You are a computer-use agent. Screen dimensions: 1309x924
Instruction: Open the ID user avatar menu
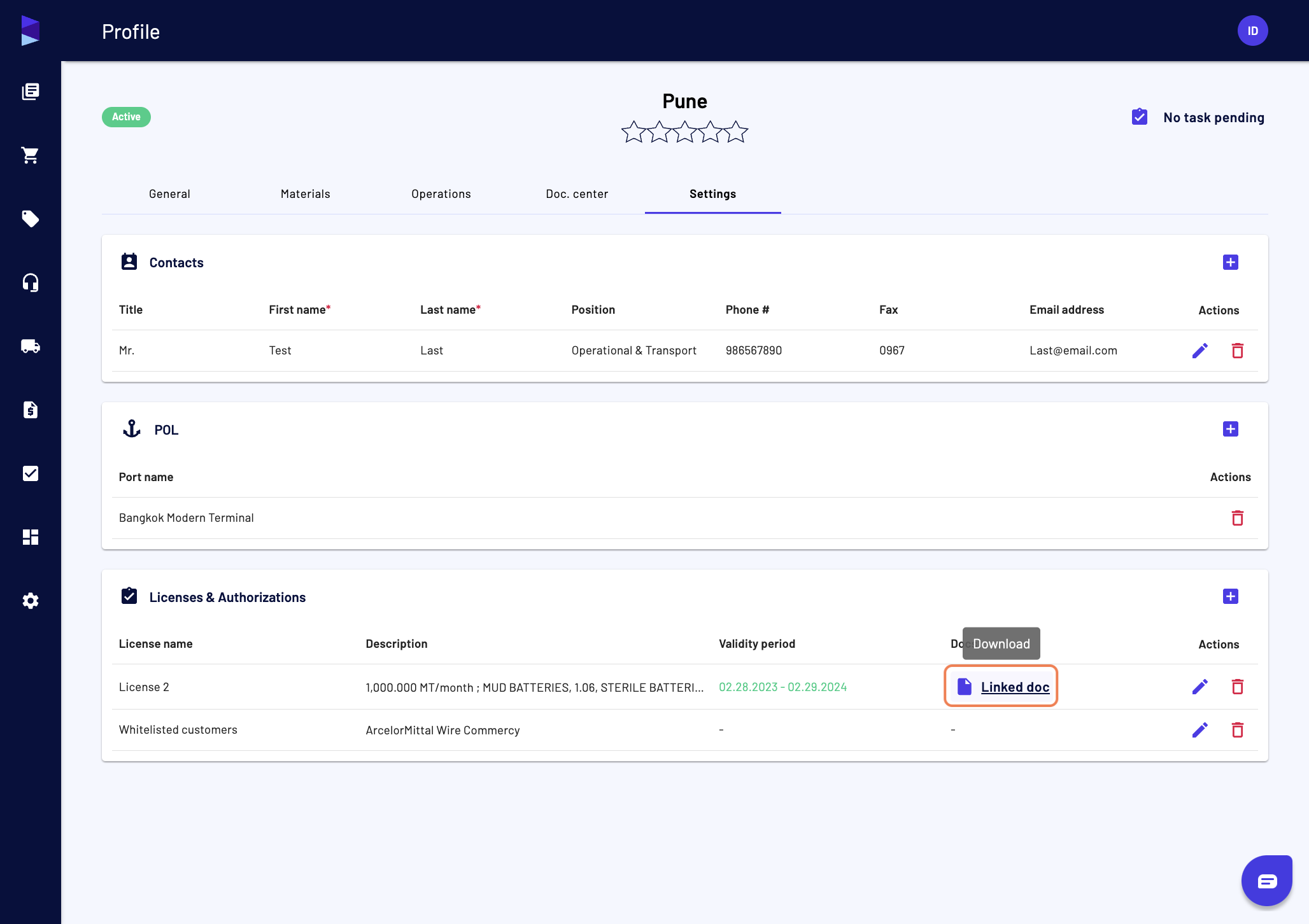tap(1252, 31)
